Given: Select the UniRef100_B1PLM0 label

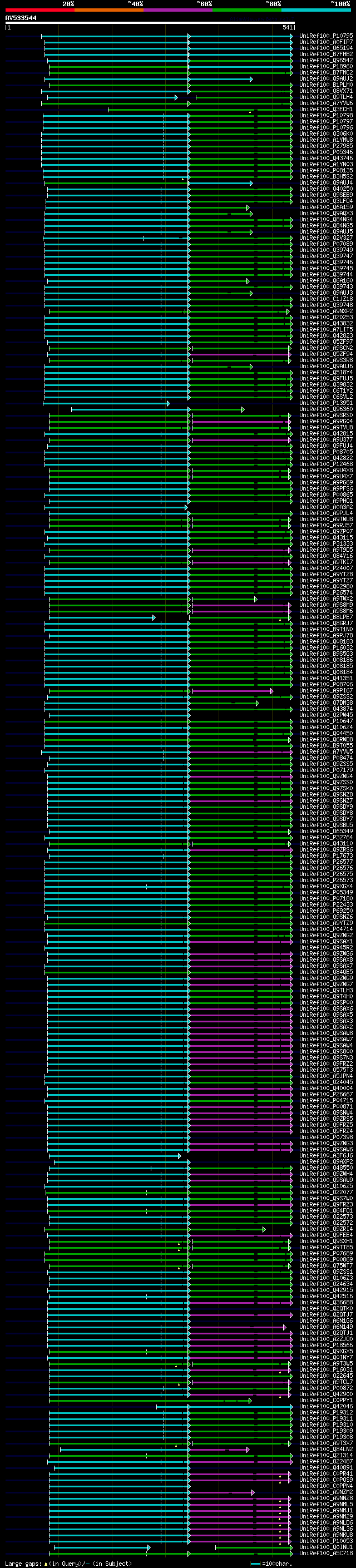Looking at the screenshot, I should pyautogui.click(x=326, y=85).
